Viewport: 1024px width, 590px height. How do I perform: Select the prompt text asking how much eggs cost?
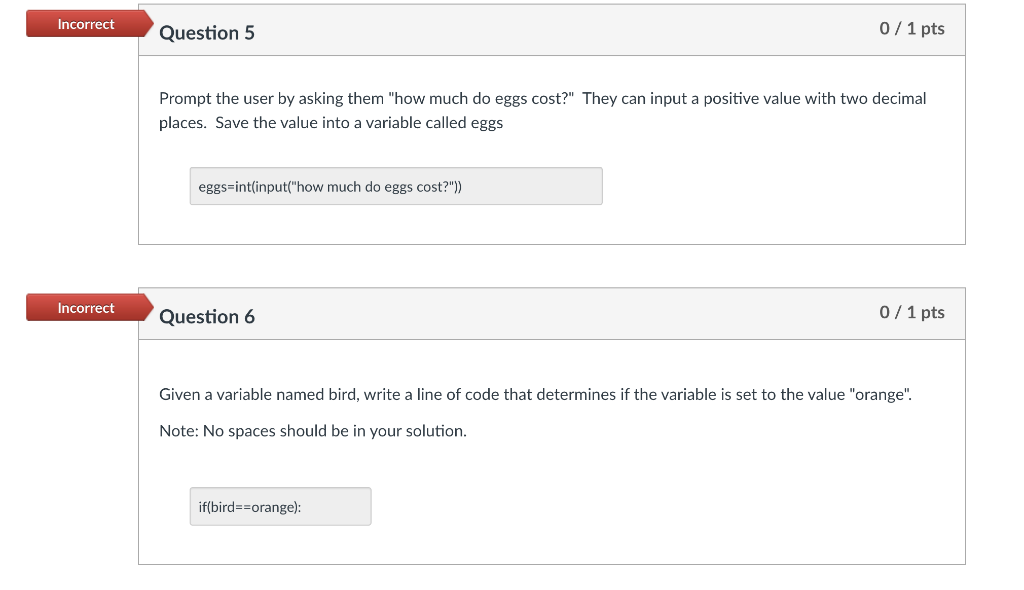click(x=542, y=110)
